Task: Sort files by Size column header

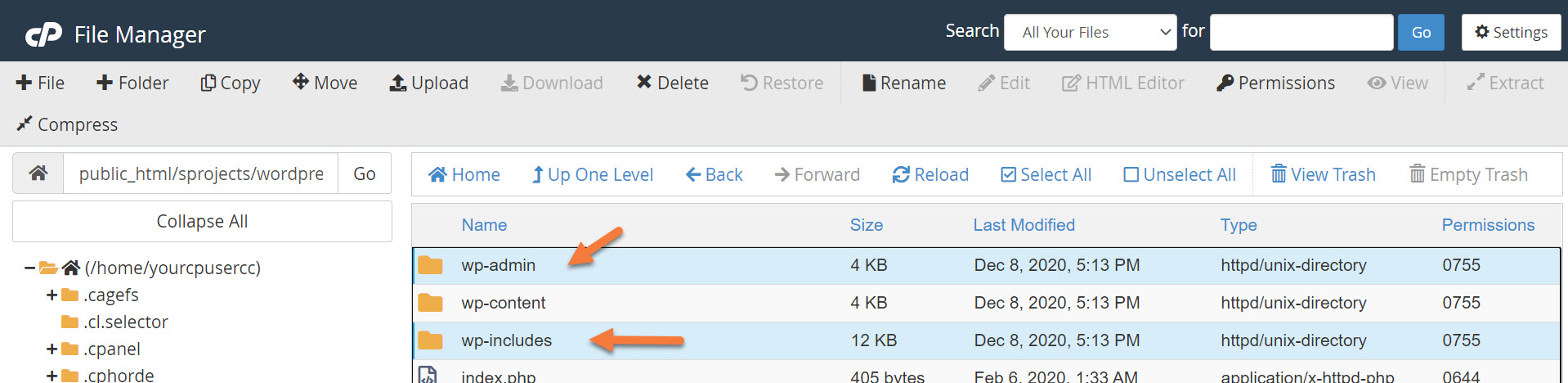Action: (x=866, y=225)
